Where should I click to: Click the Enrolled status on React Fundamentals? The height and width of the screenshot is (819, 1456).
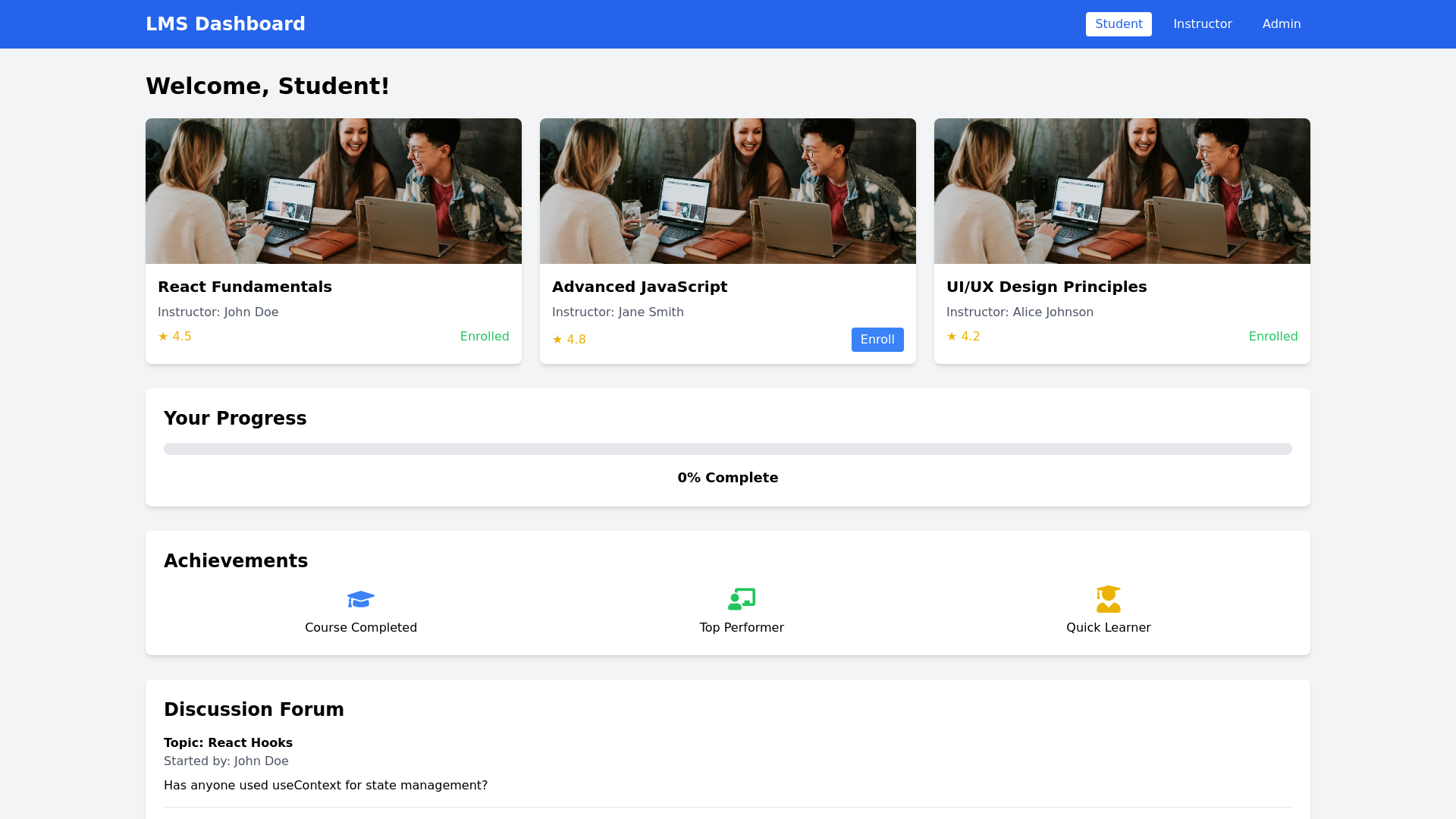coord(485,337)
